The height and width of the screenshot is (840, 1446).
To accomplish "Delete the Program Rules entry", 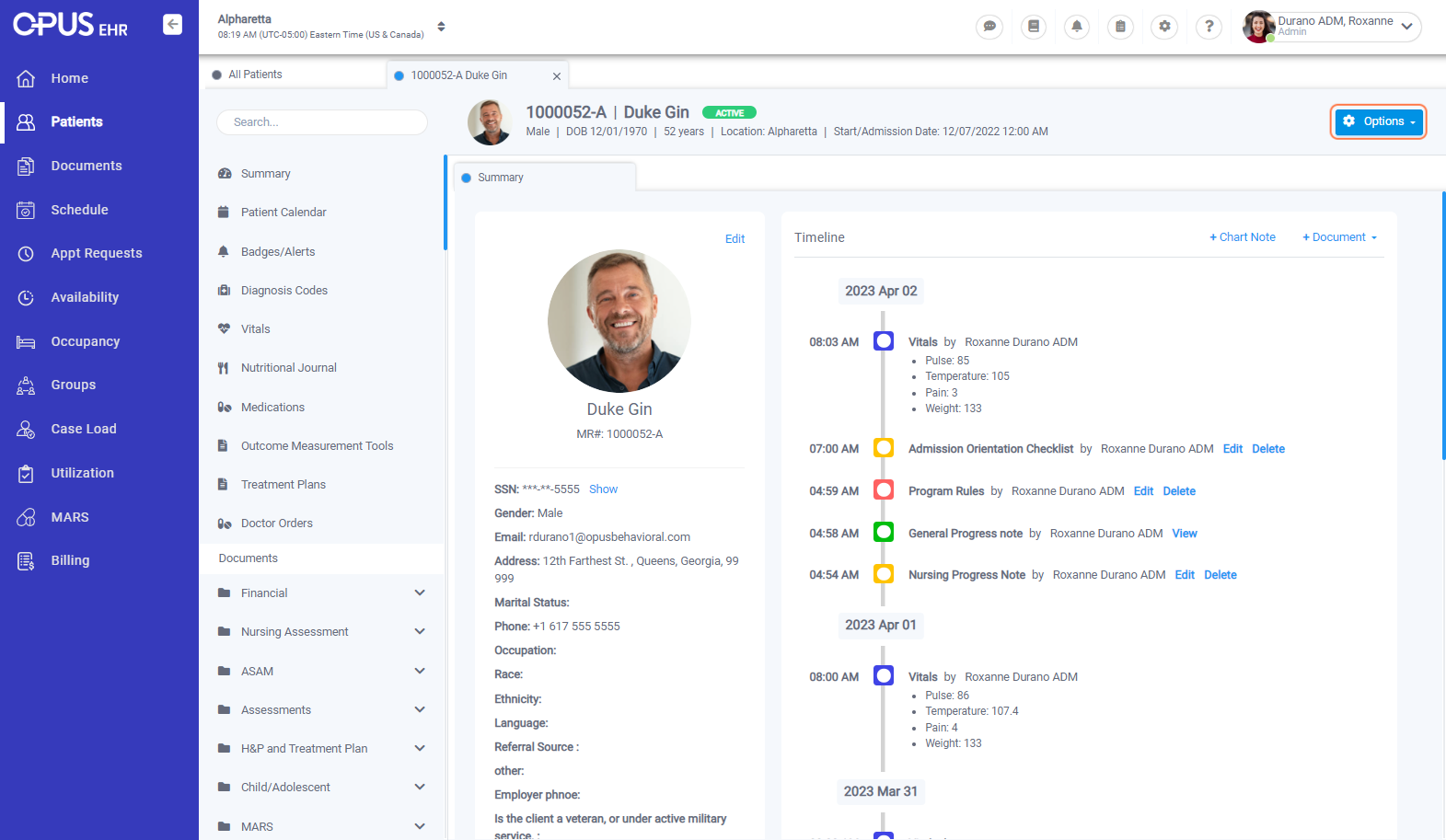I will click(1179, 491).
